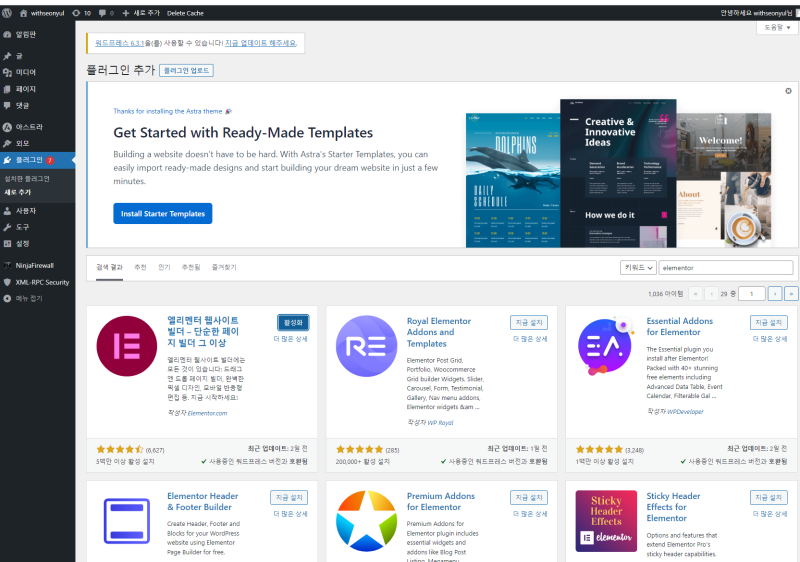Go to next page of results

click(x=775, y=294)
